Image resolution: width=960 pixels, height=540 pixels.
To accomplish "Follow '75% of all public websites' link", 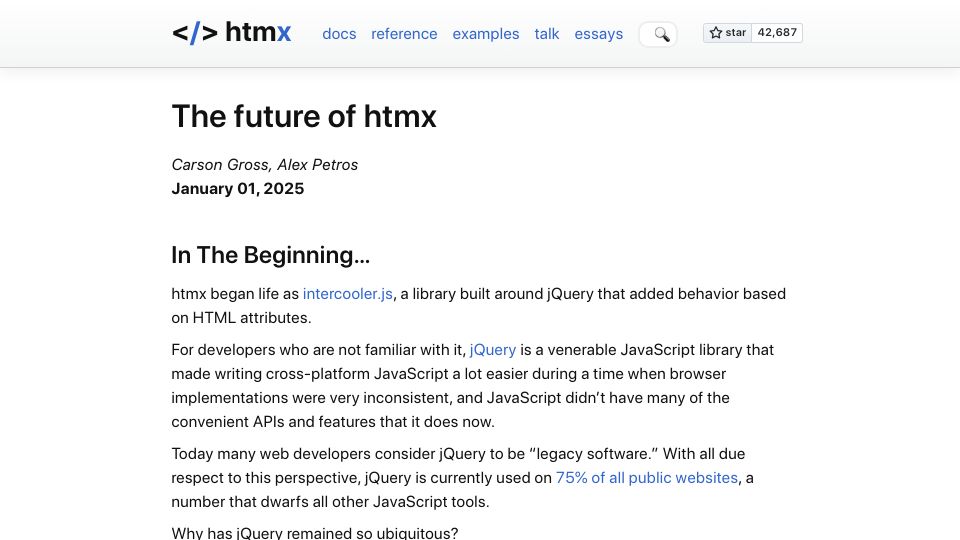I will [x=647, y=478].
